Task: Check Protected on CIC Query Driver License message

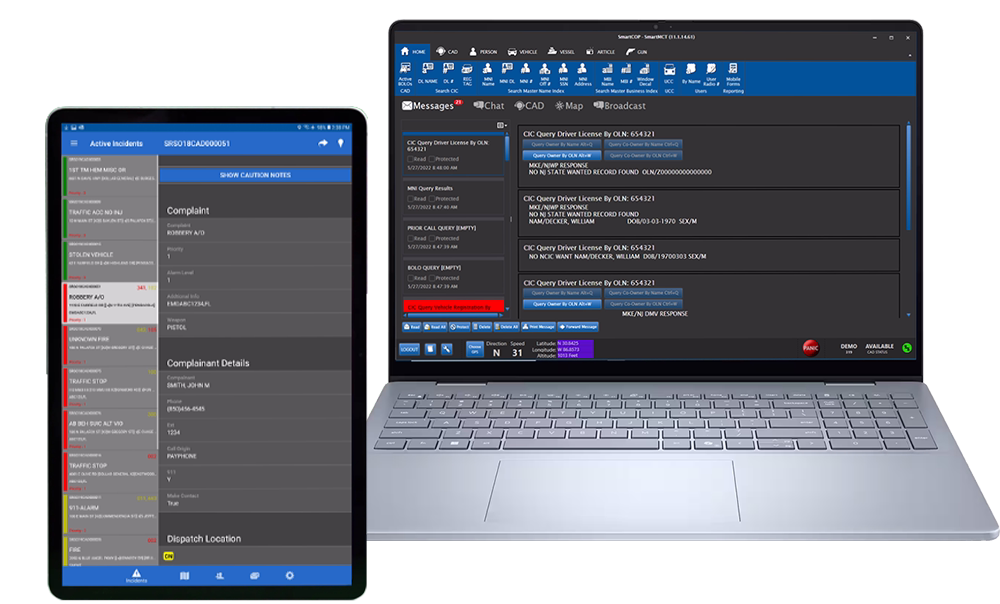Action: pos(432,159)
